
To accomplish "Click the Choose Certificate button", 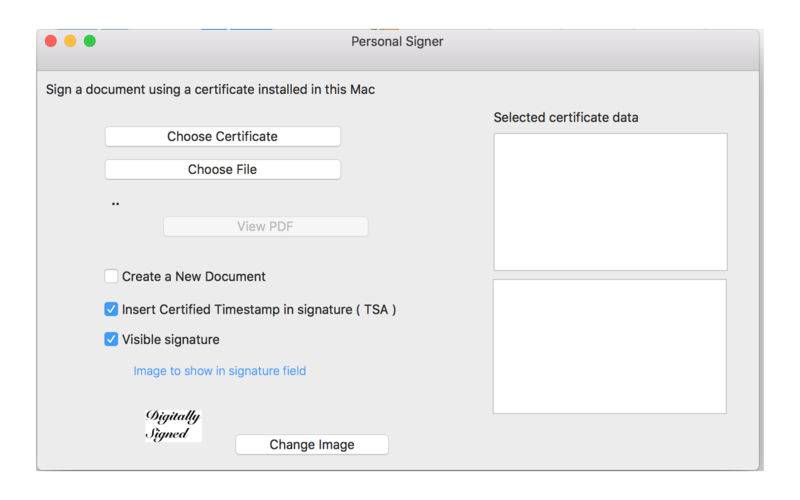I will [x=222, y=136].
